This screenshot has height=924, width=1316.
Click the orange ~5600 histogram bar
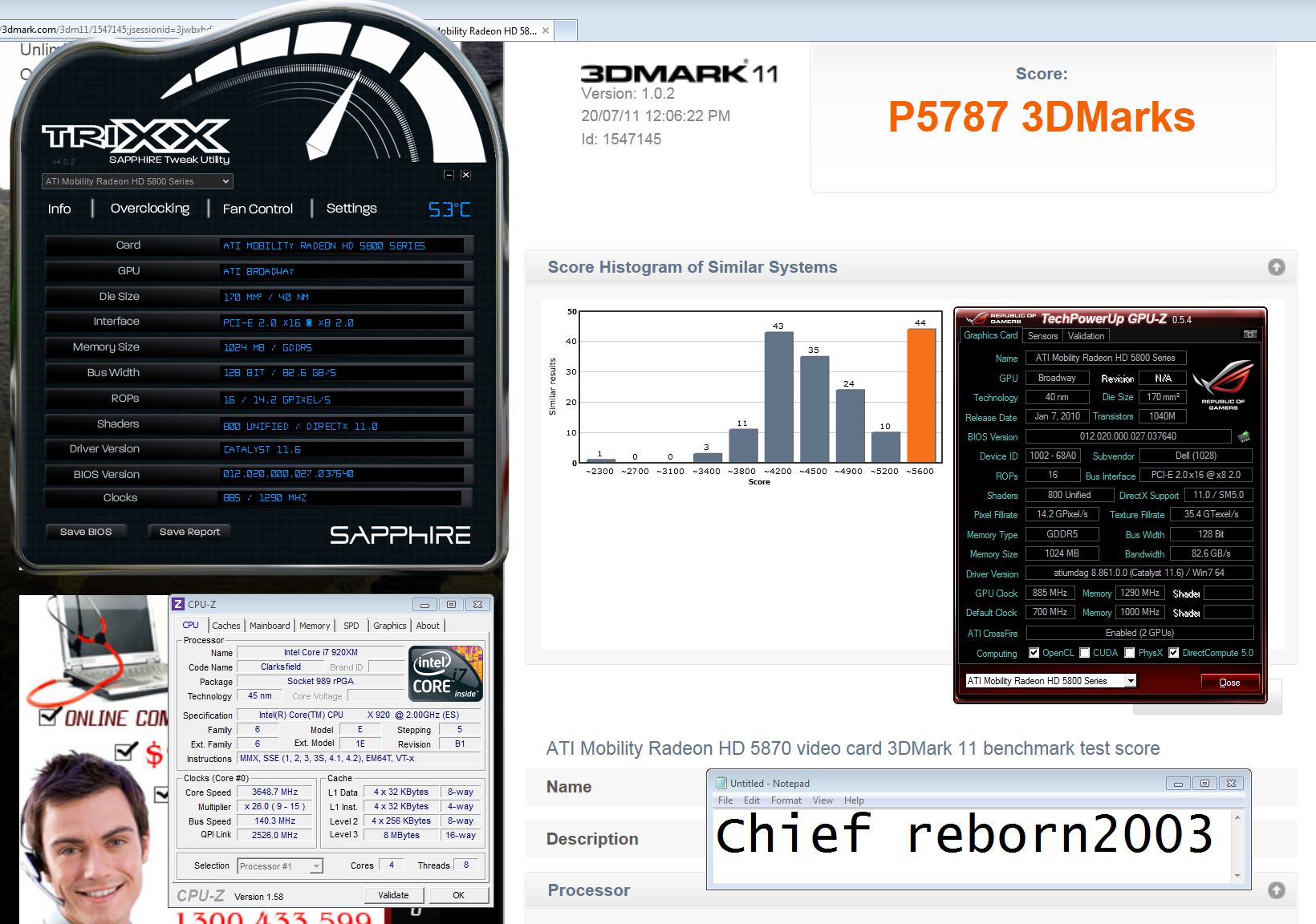tap(921, 395)
